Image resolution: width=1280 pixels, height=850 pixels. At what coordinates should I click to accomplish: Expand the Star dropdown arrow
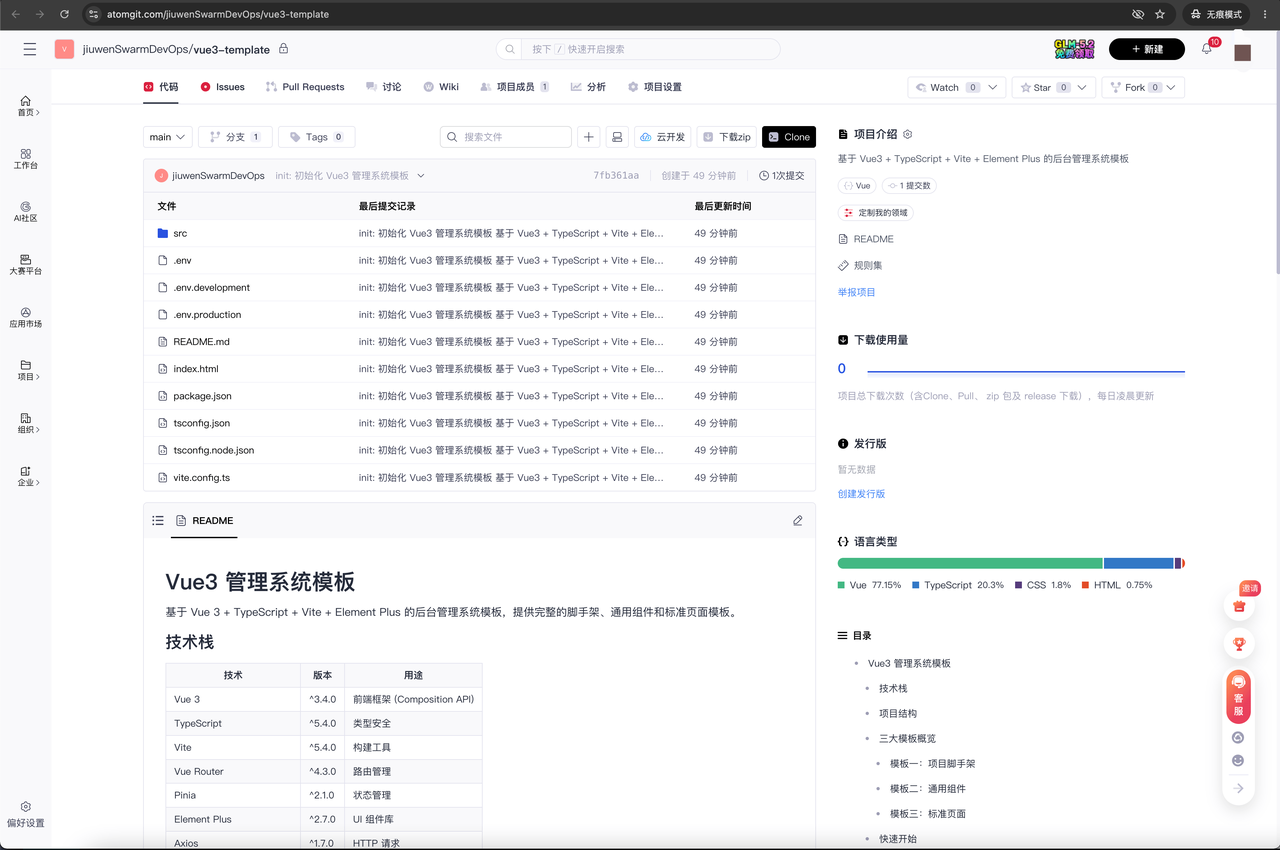pyautogui.click(x=1084, y=88)
